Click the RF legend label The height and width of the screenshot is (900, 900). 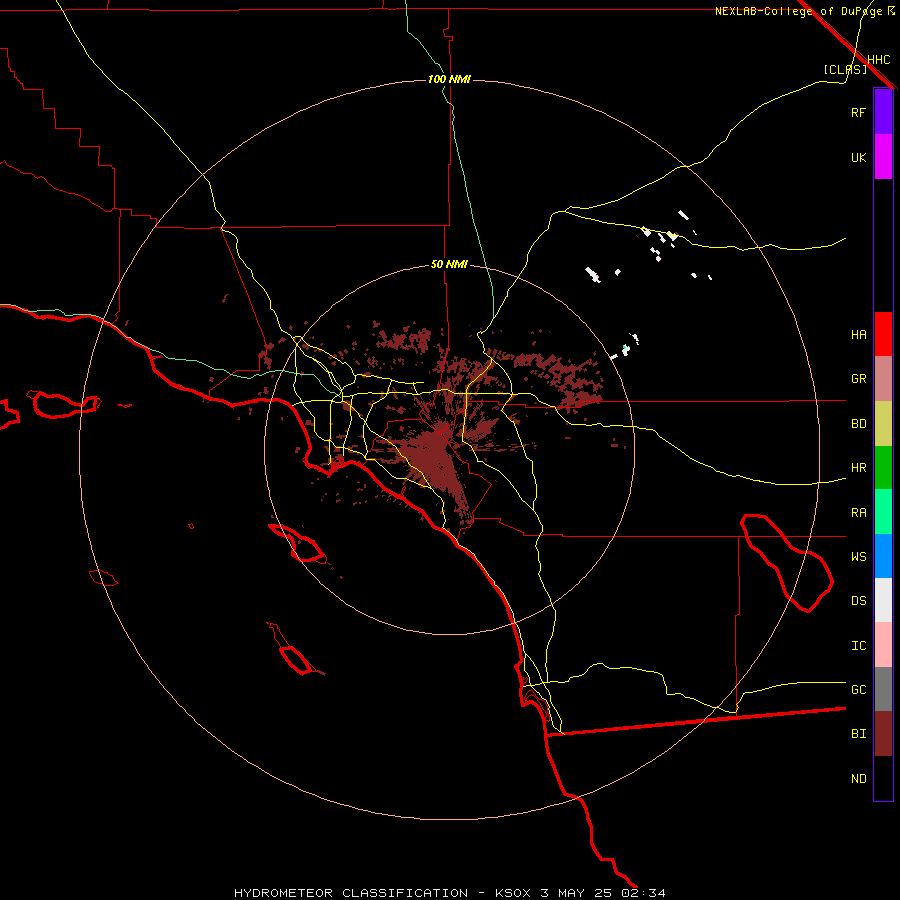(858, 112)
